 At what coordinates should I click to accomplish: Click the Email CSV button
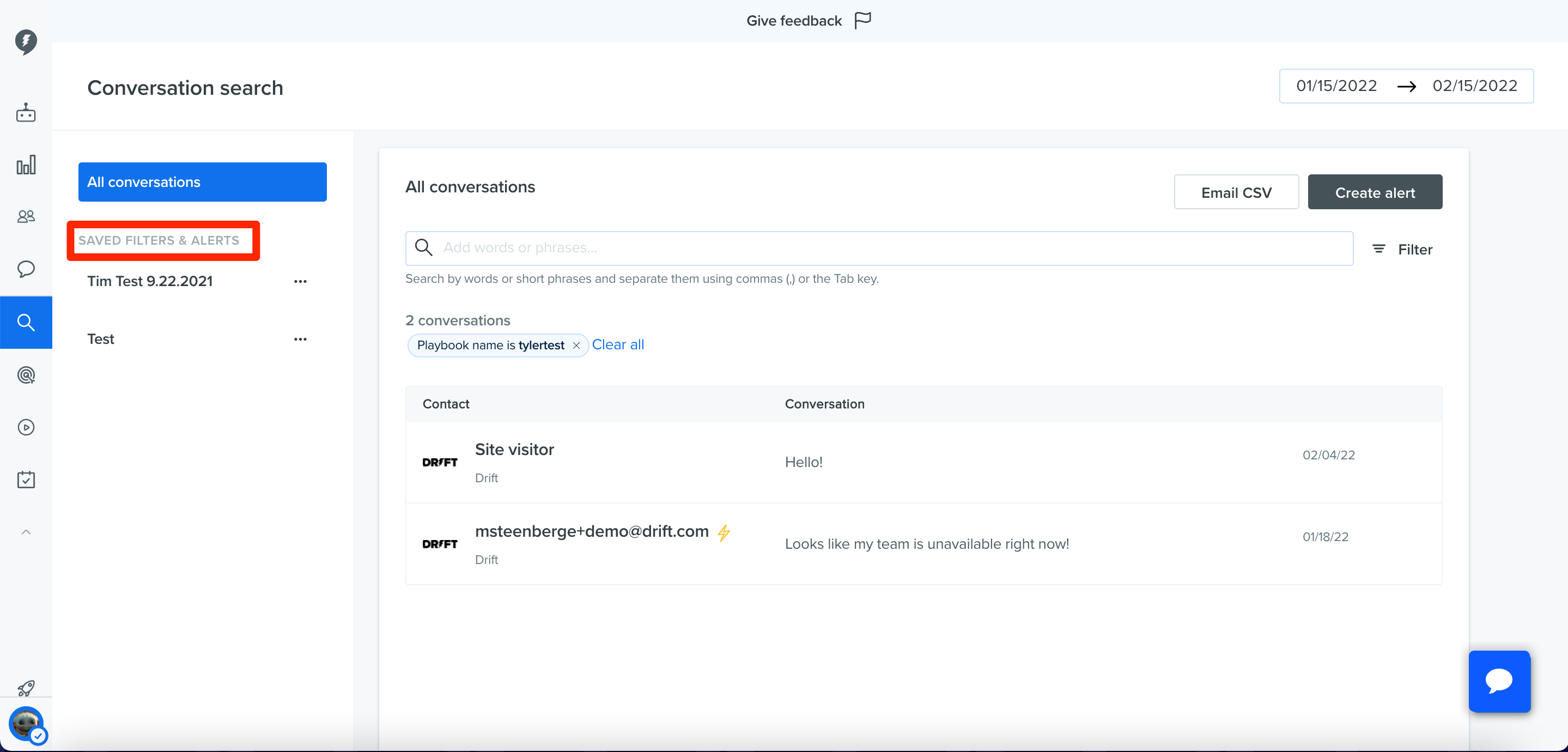[1236, 192]
